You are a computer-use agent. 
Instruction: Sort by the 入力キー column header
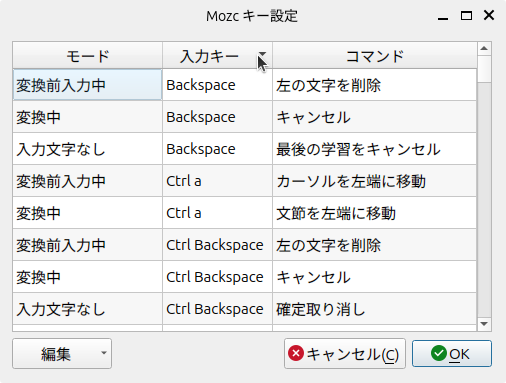point(217,56)
